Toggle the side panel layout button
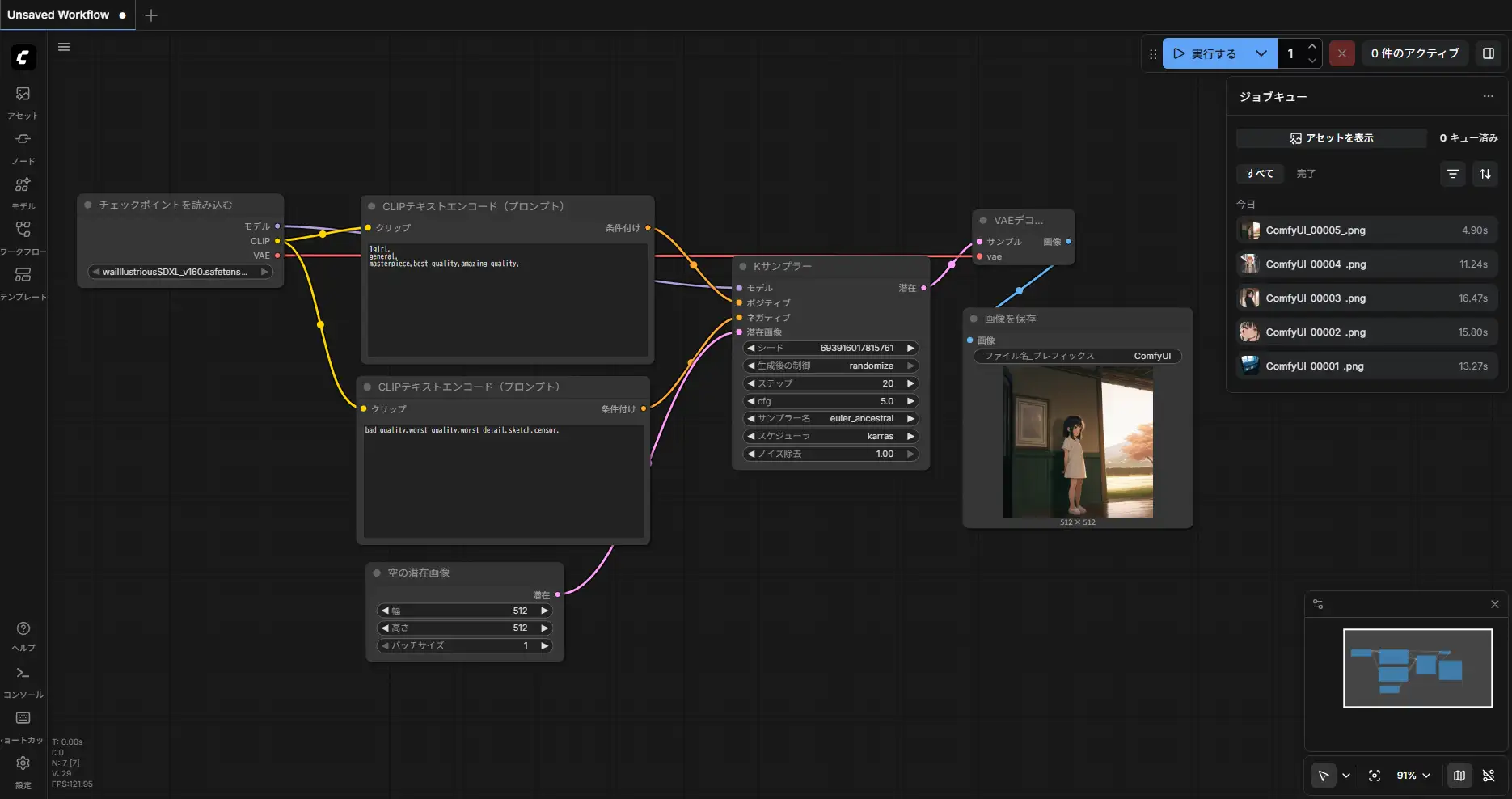The width and height of the screenshot is (1512, 799). 1489,53
